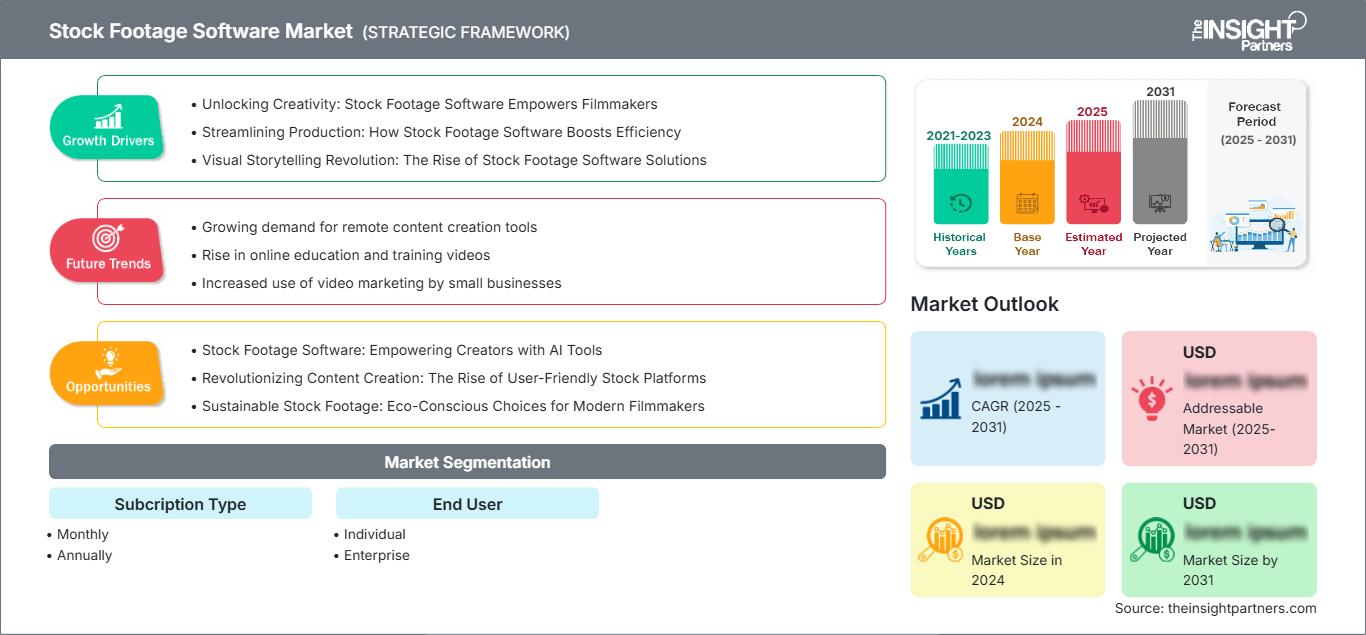Click the Market Outlook heading

(984, 304)
